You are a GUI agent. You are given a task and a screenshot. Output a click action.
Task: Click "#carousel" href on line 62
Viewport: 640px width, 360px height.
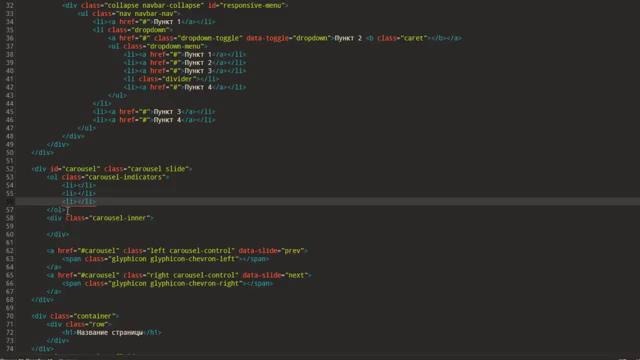(x=98, y=250)
